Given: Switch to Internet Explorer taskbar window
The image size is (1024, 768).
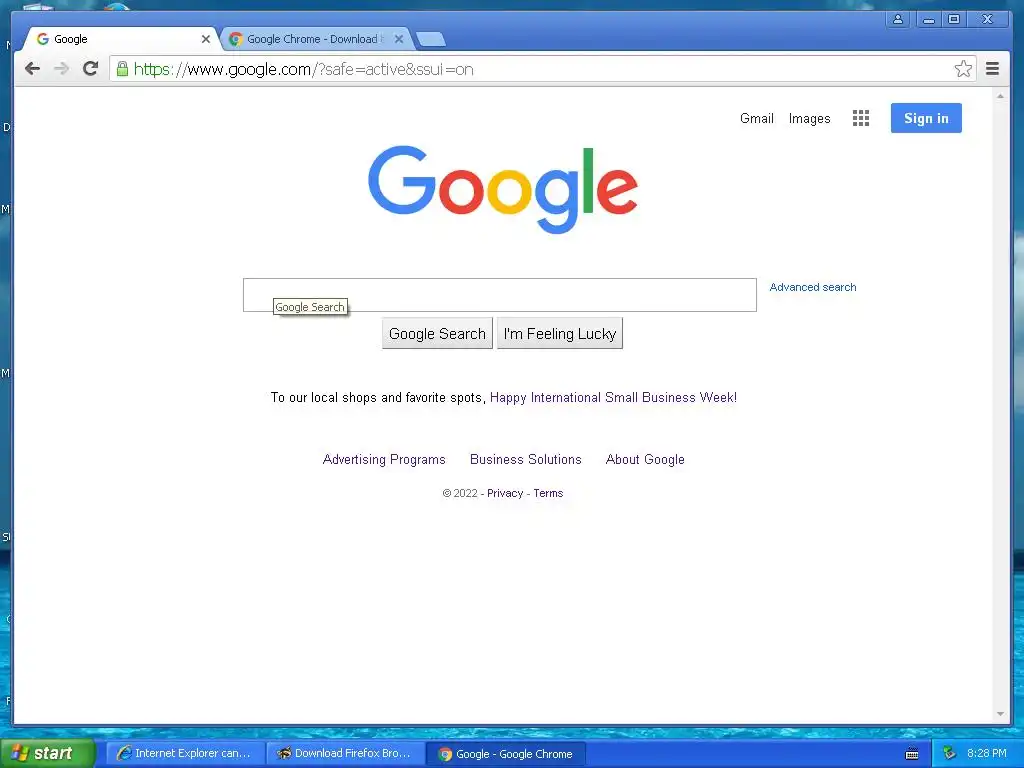Looking at the screenshot, I should pyautogui.click(x=185, y=754).
